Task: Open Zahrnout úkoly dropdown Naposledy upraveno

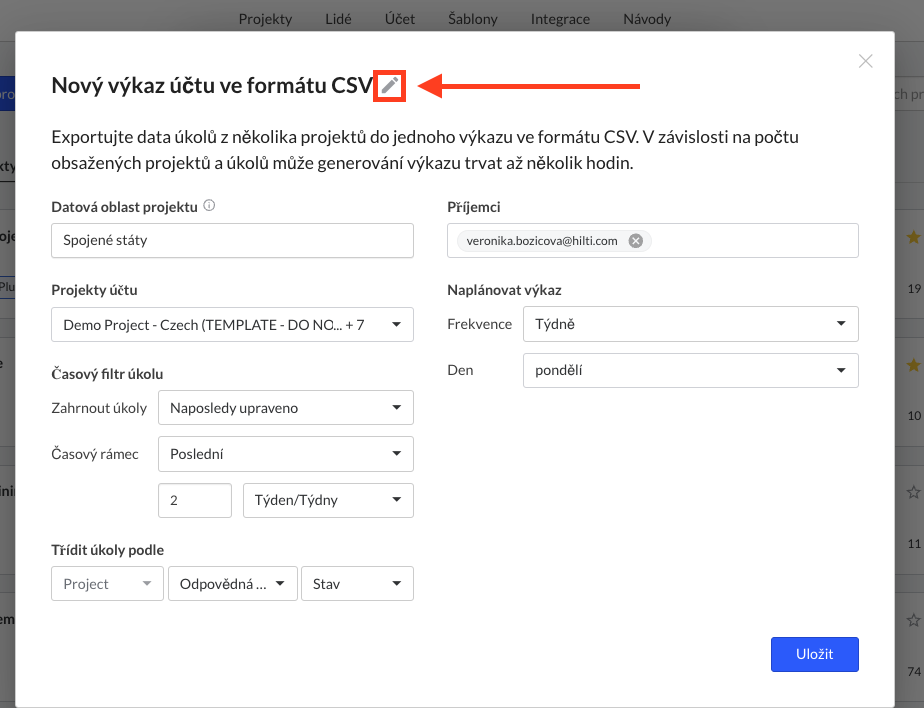Action: 286,408
